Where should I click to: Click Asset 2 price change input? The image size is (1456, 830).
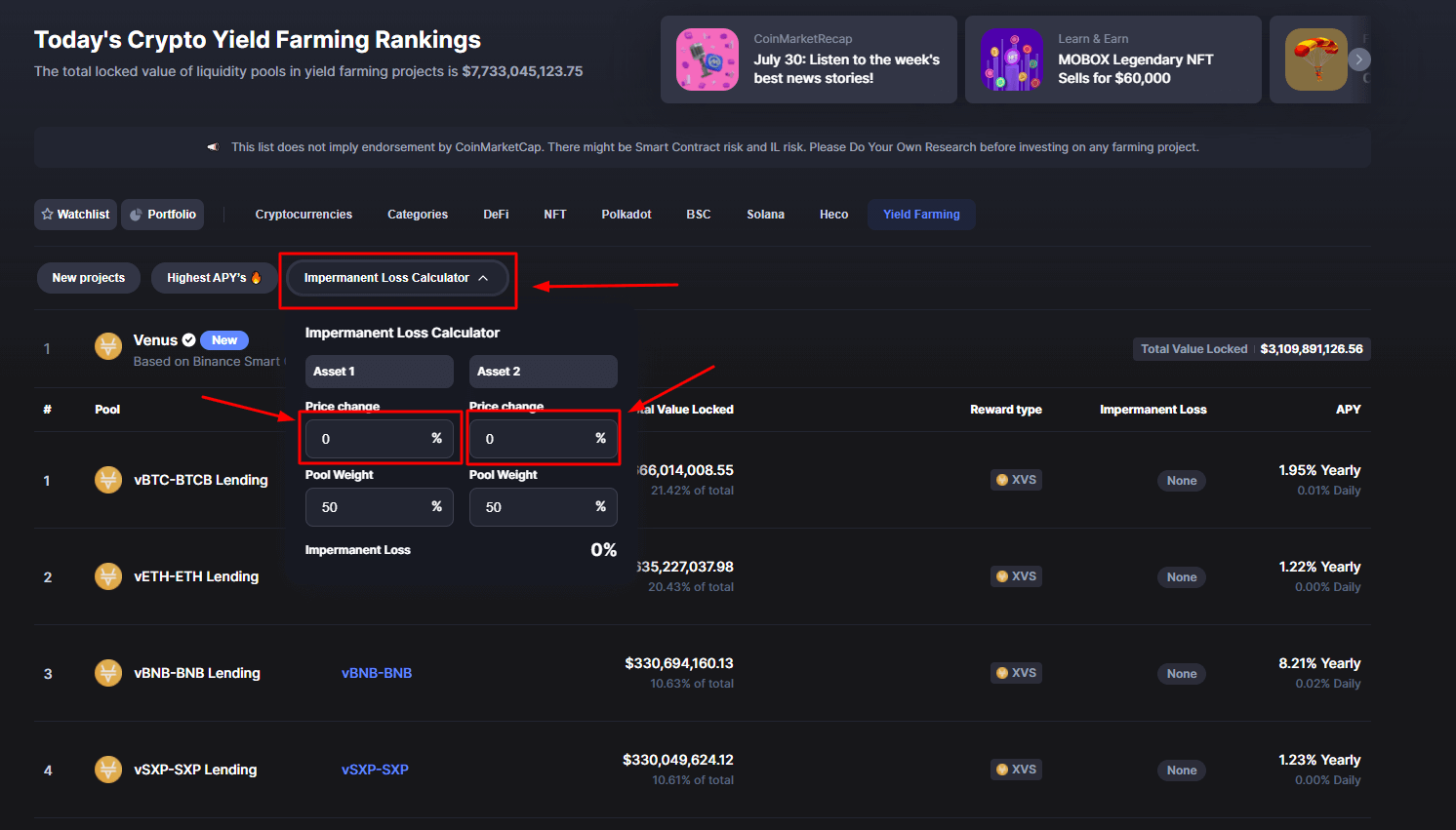[x=544, y=439]
